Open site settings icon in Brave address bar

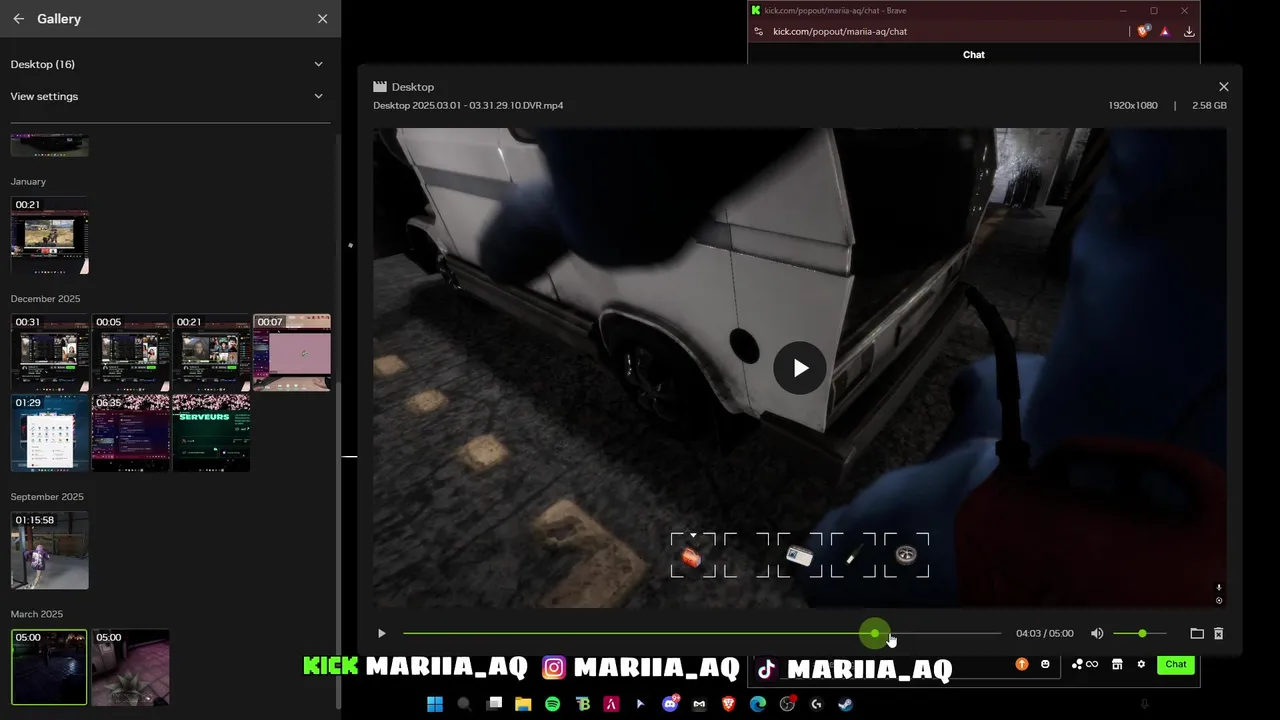[758, 31]
